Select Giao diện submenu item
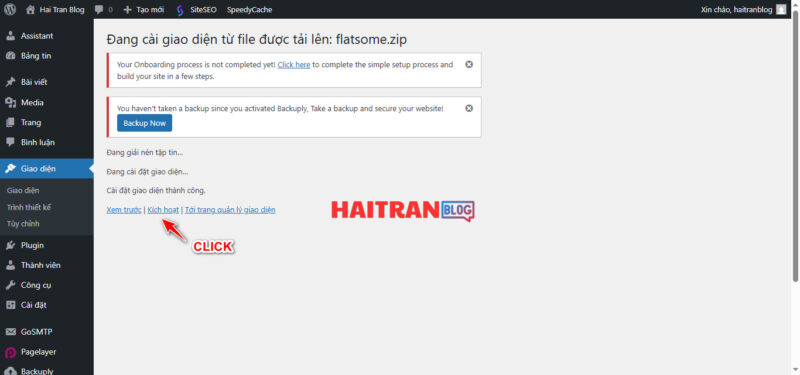 (x=23, y=191)
